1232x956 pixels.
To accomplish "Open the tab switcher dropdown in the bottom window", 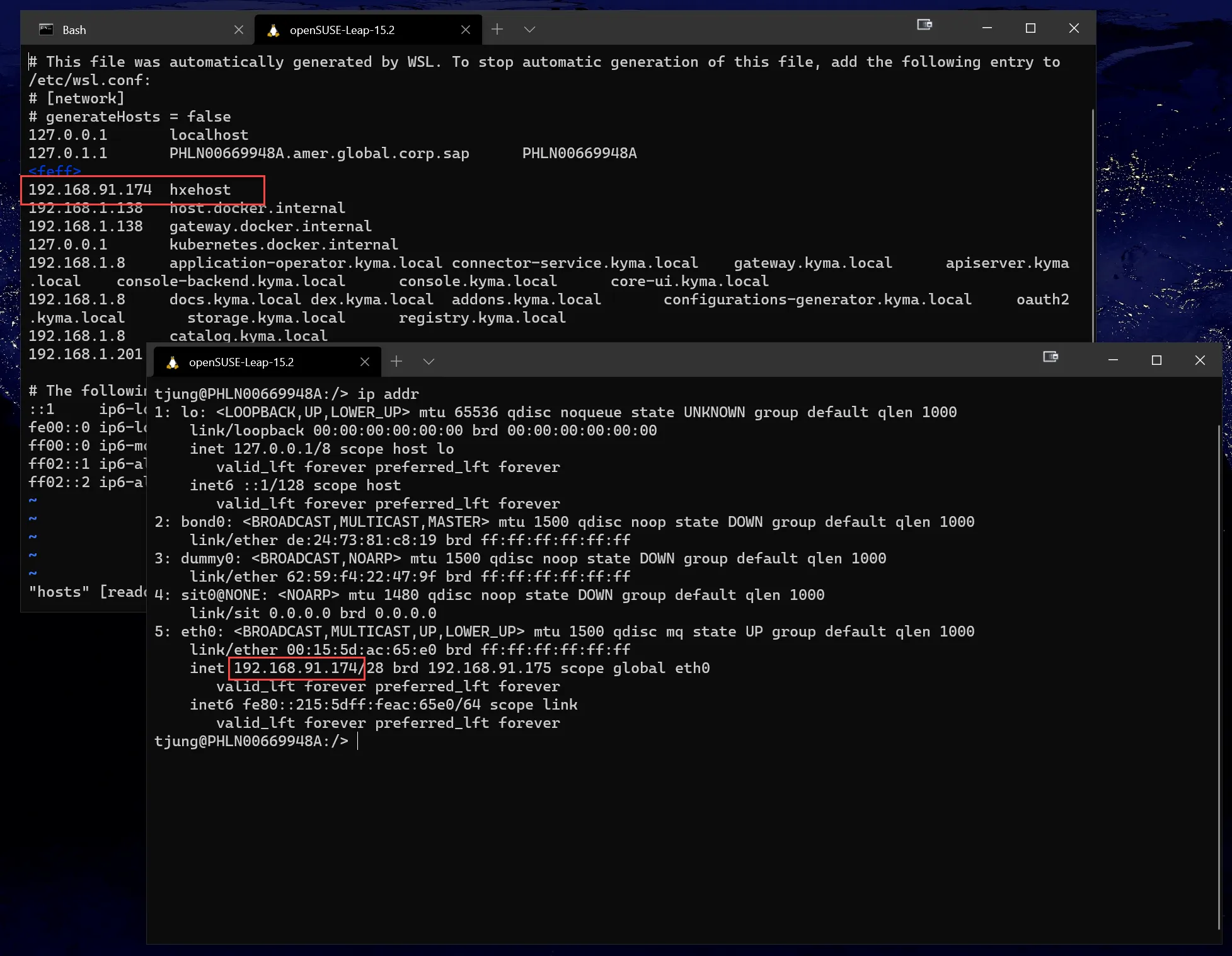I will point(429,361).
